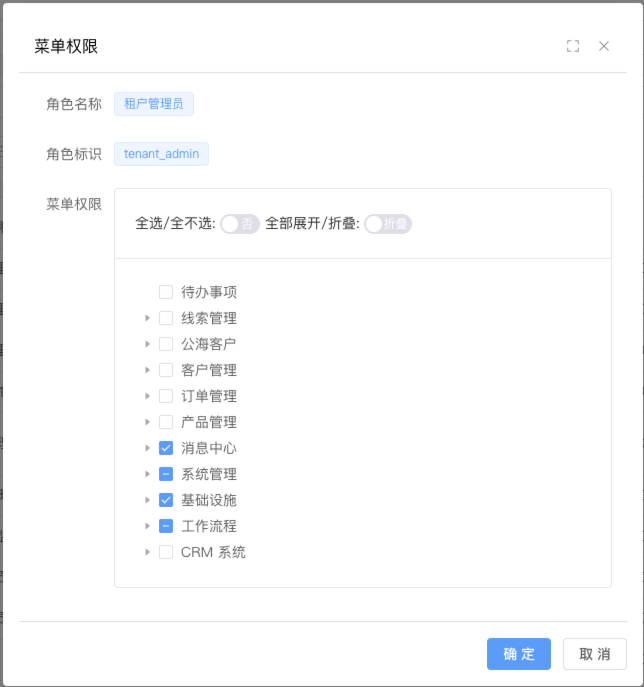Viewport: 644px width, 687px height.
Task: Toggle the 全选/全不选 switch
Action: [x=240, y=224]
